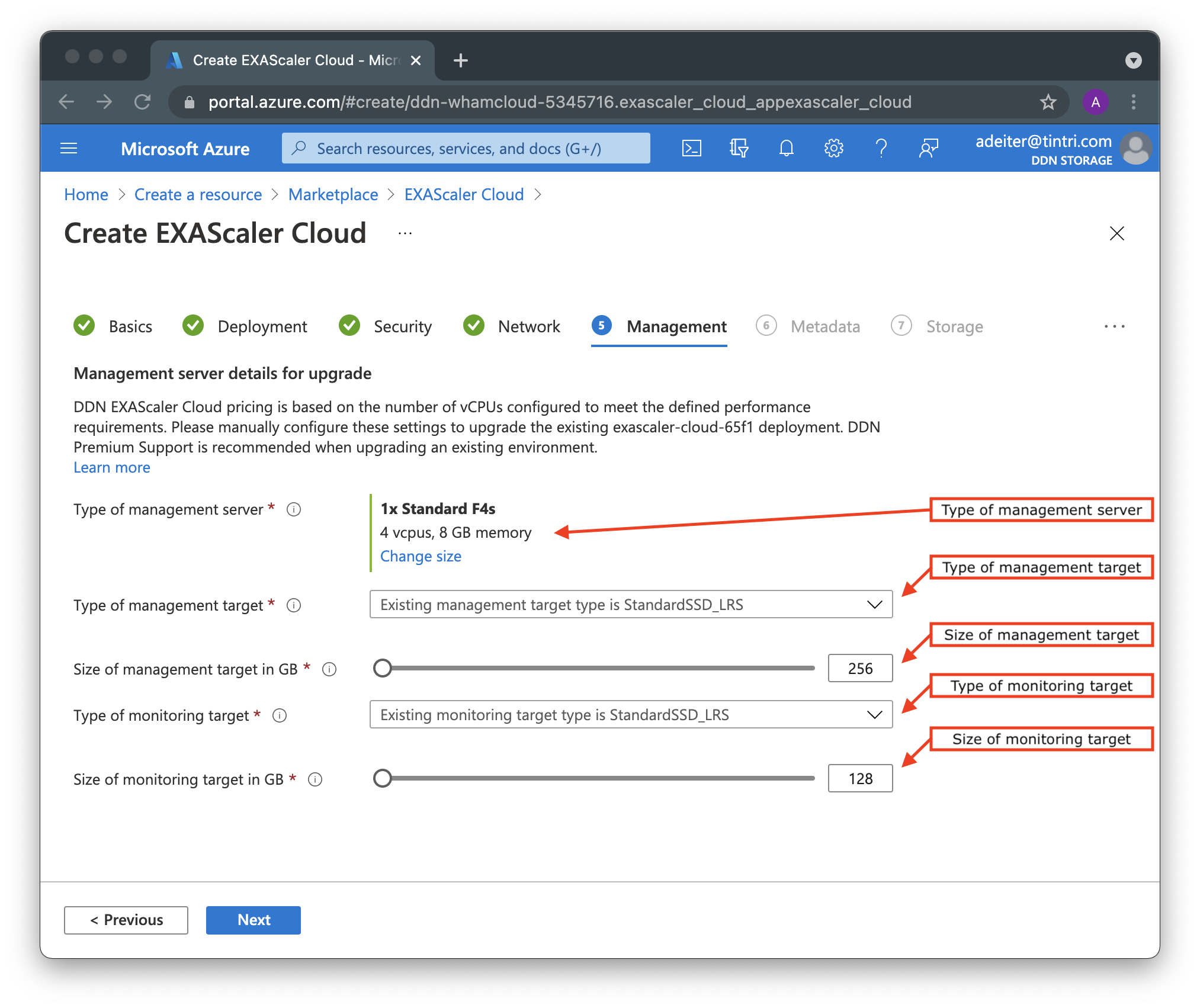This screenshot has width=1200, height=1008.
Task: Go to the Security tab
Action: pyautogui.click(x=386, y=326)
